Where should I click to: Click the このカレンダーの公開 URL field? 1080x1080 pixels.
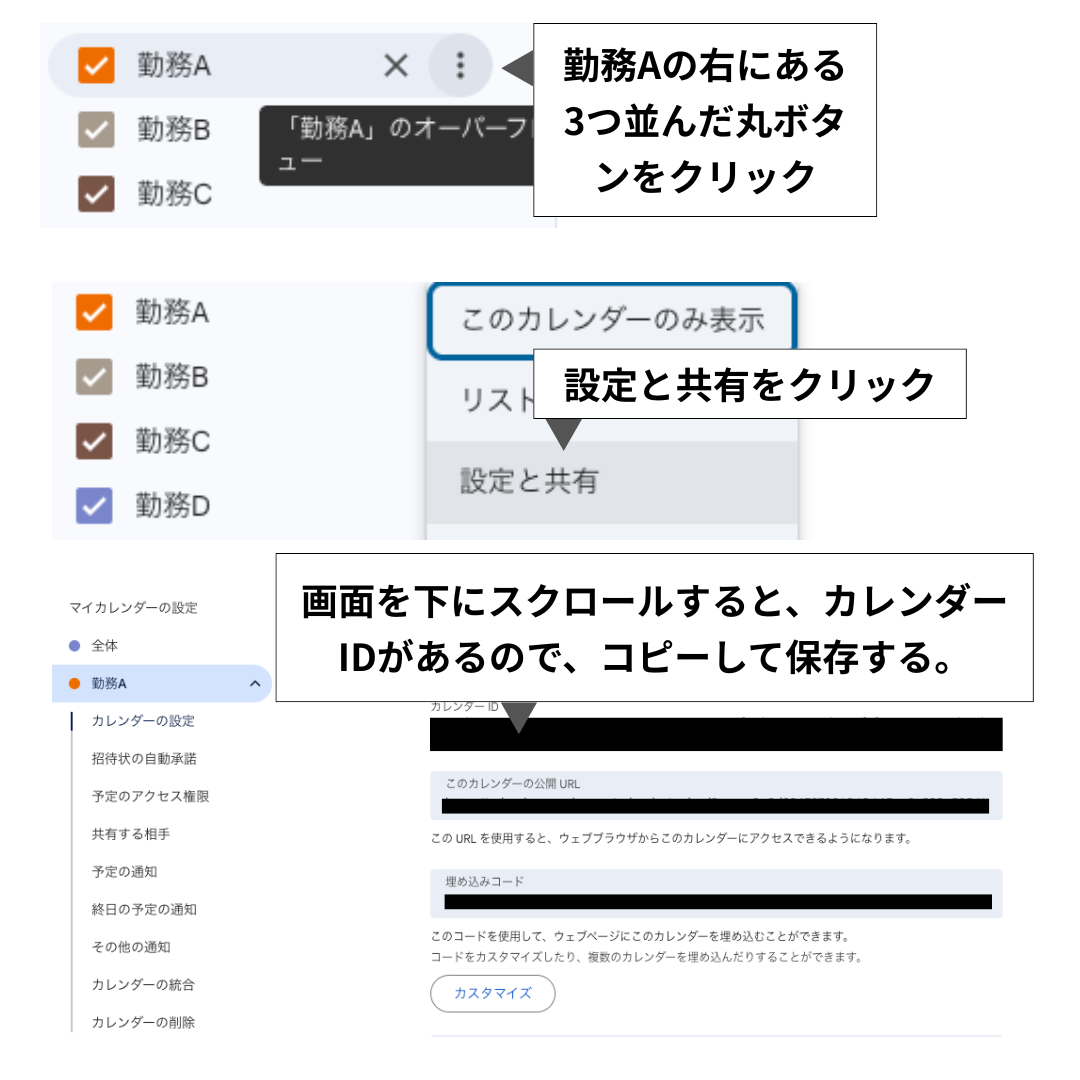click(x=716, y=796)
